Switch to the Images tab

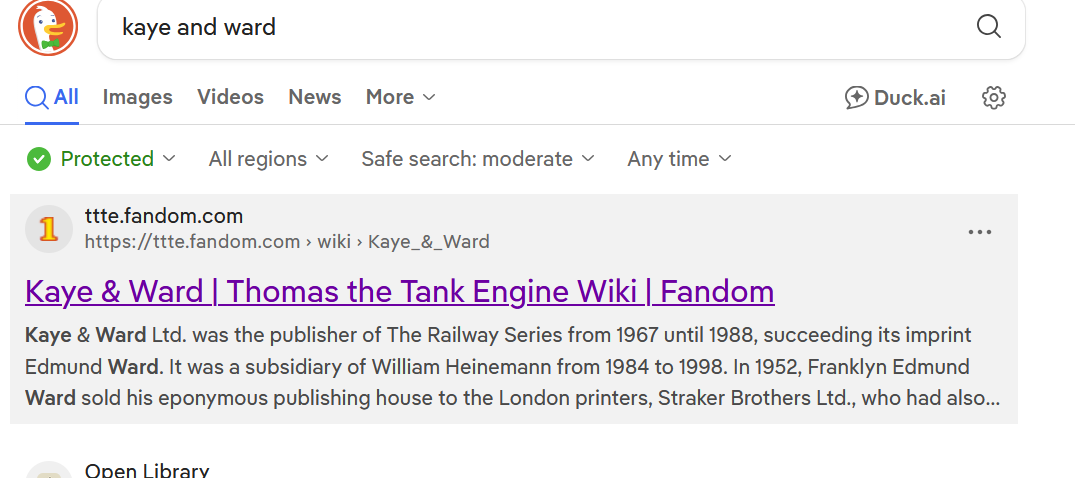pos(137,97)
